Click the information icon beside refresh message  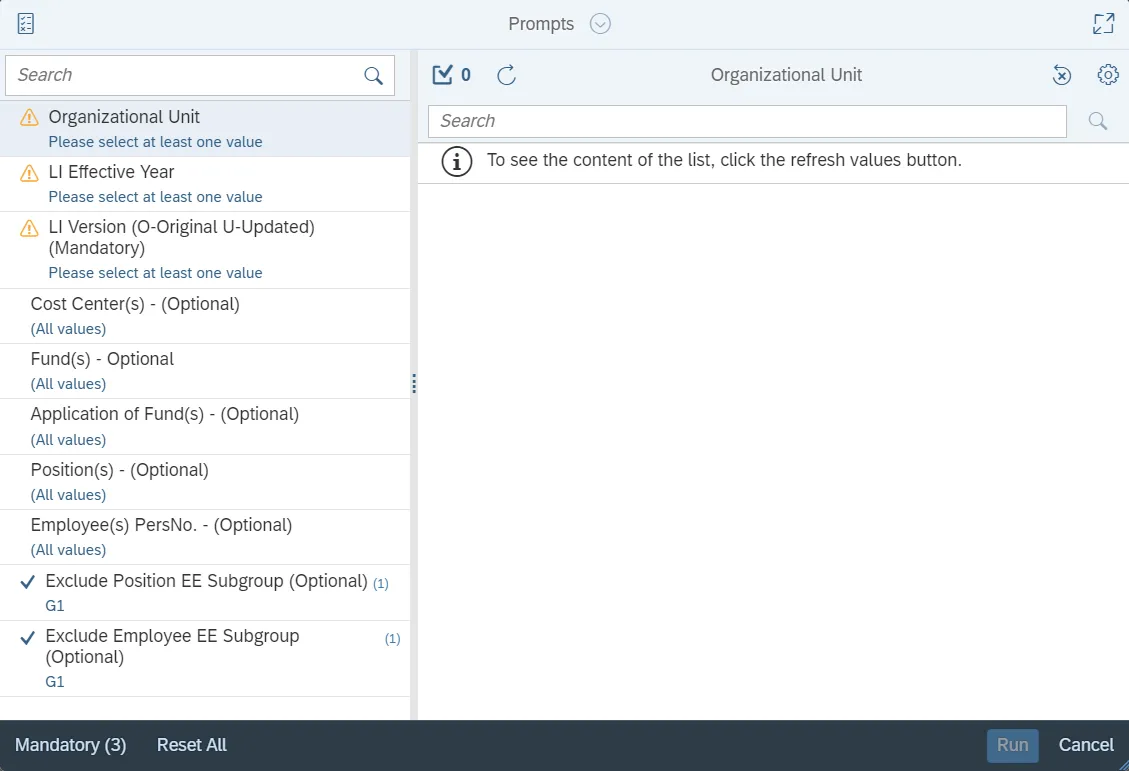pos(457,161)
